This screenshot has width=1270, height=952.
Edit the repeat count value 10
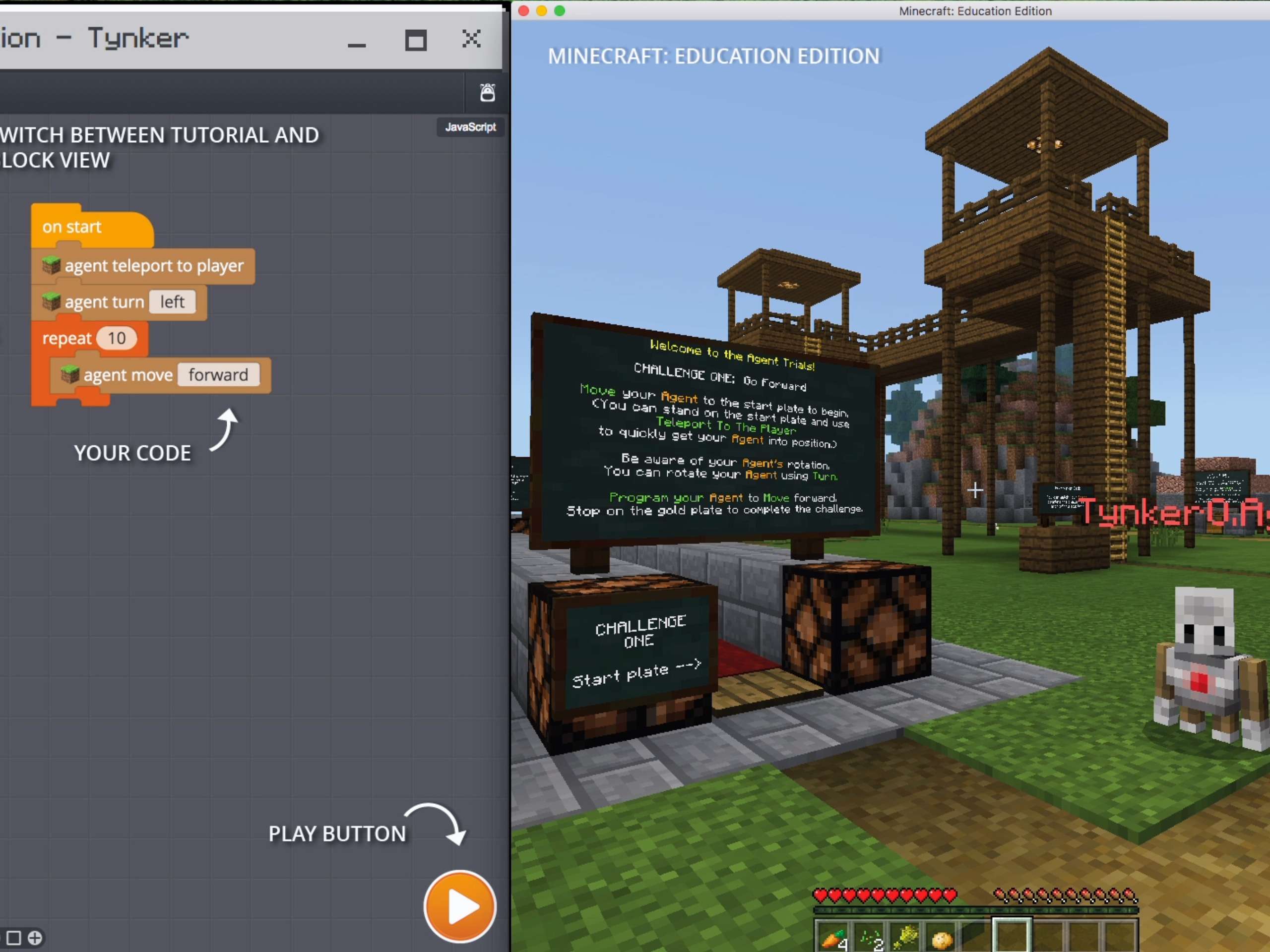point(117,338)
